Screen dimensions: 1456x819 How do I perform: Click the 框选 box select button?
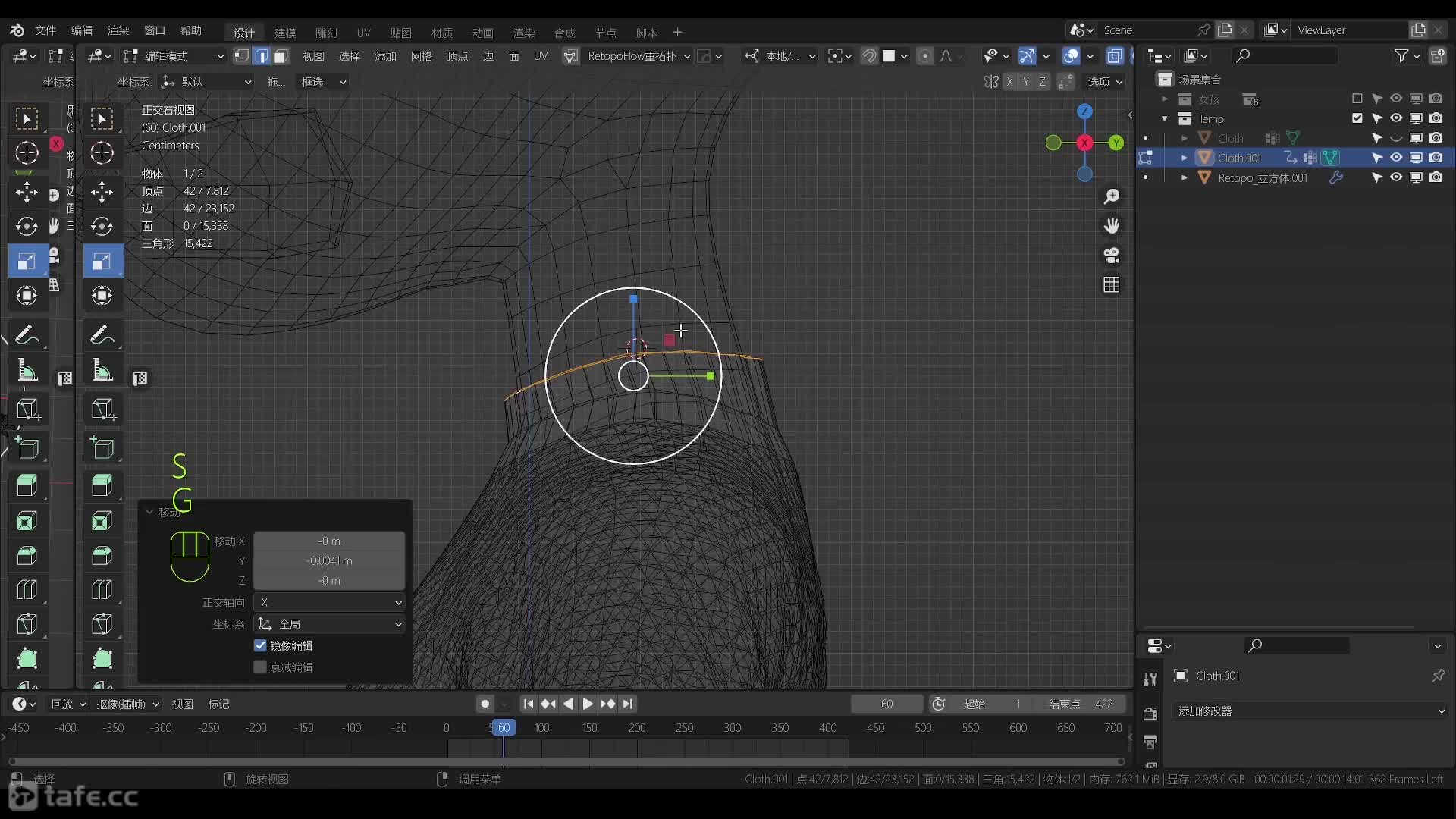pos(323,82)
